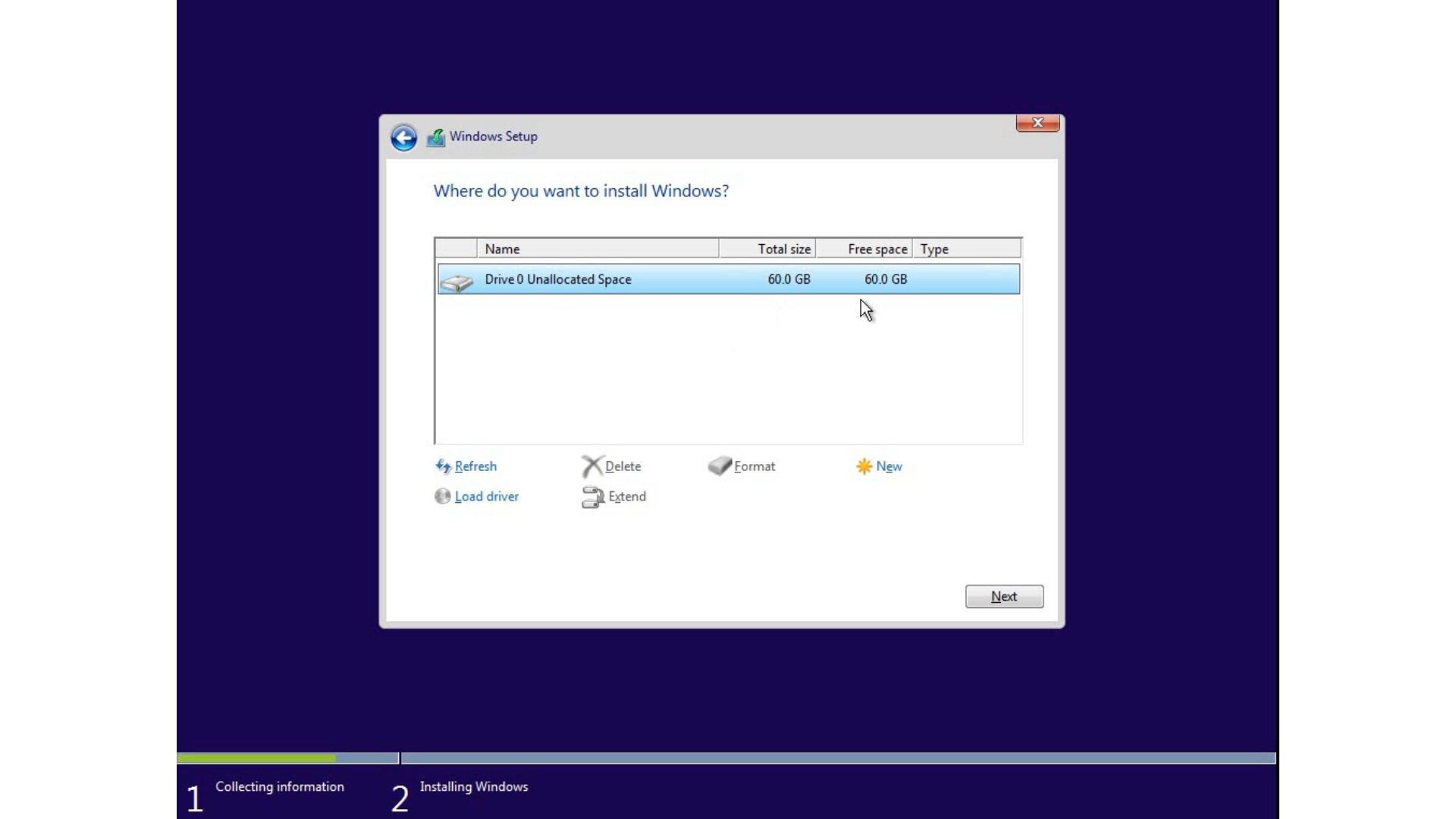Select Drive 0 Unallocated Space row
Screen dimensions: 1456x819
[729, 279]
